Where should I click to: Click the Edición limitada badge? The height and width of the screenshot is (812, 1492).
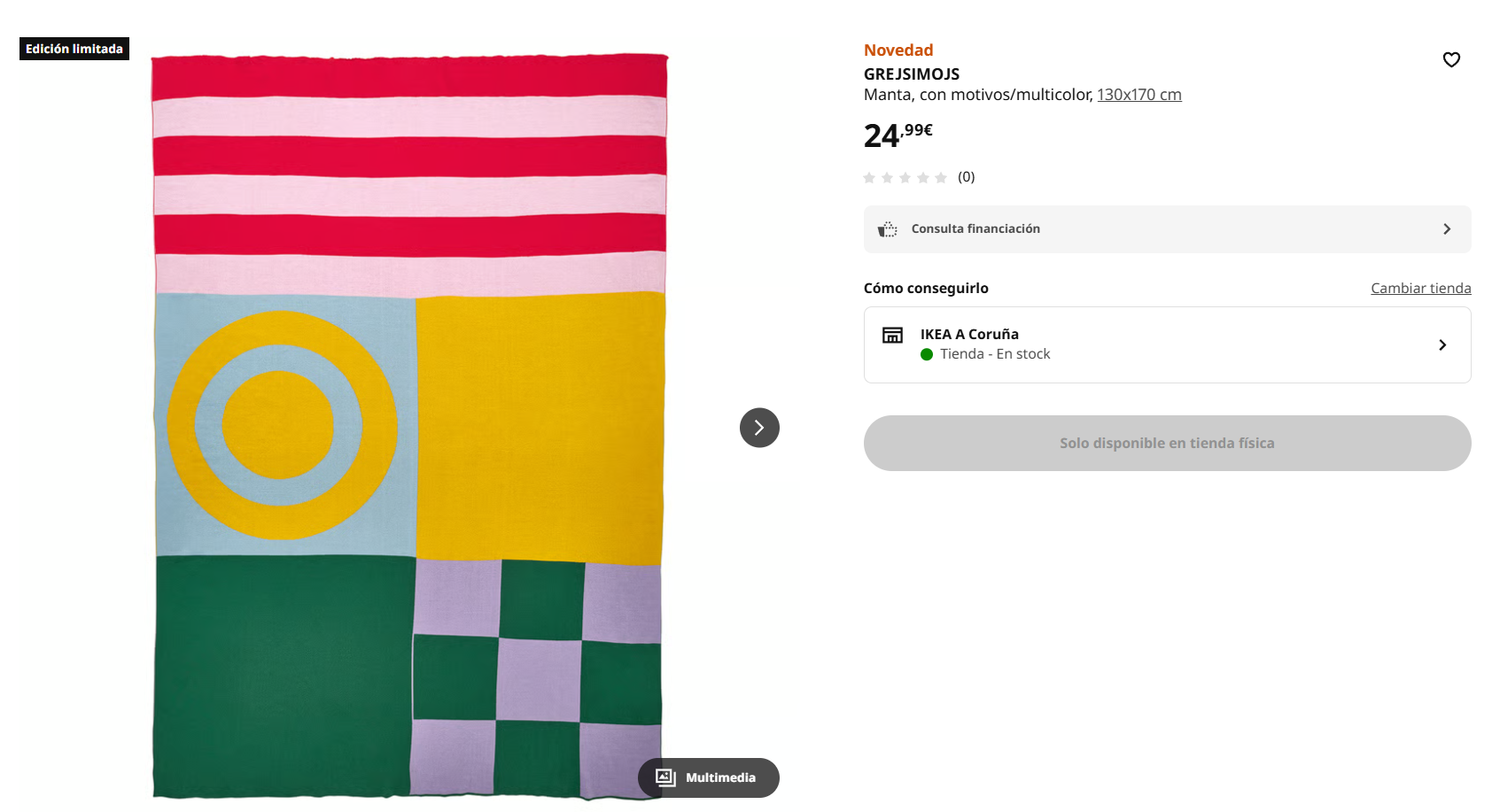74,49
